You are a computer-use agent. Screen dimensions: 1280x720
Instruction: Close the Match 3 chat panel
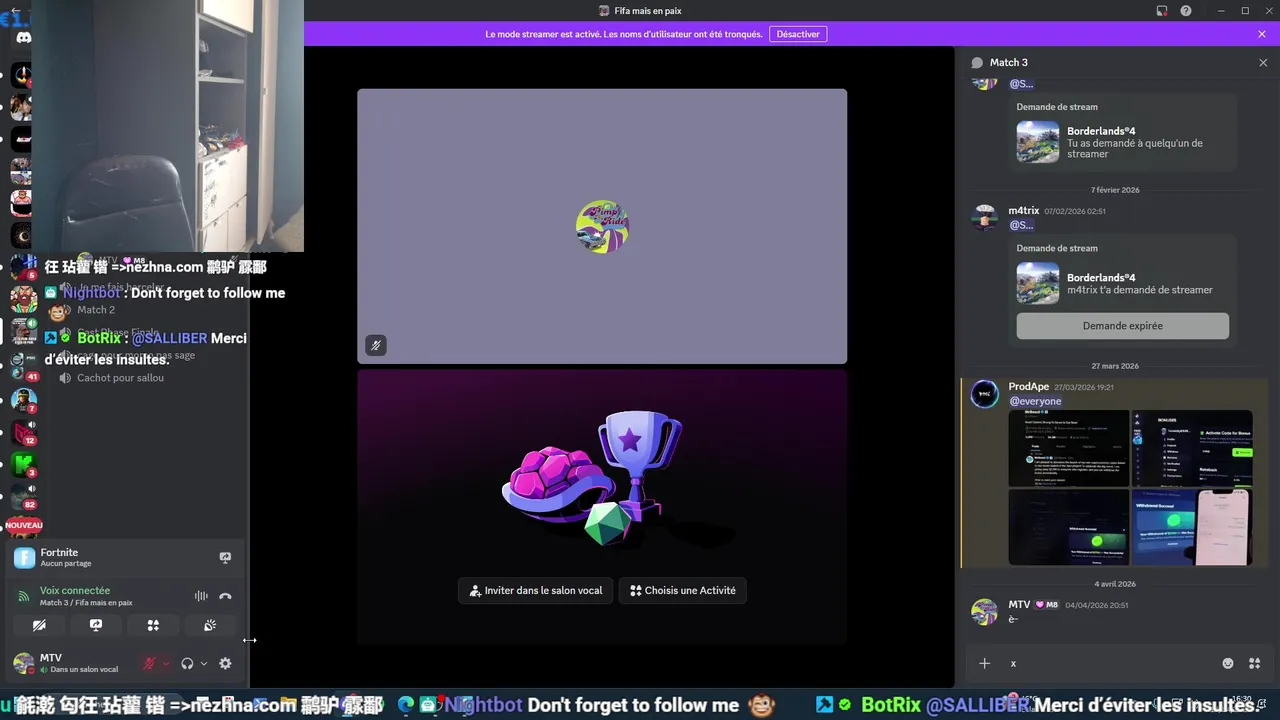click(x=1263, y=62)
